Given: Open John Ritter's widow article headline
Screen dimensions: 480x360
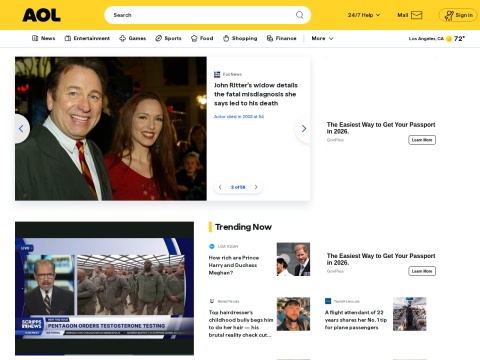Looking at the screenshot, I should pos(256,94).
